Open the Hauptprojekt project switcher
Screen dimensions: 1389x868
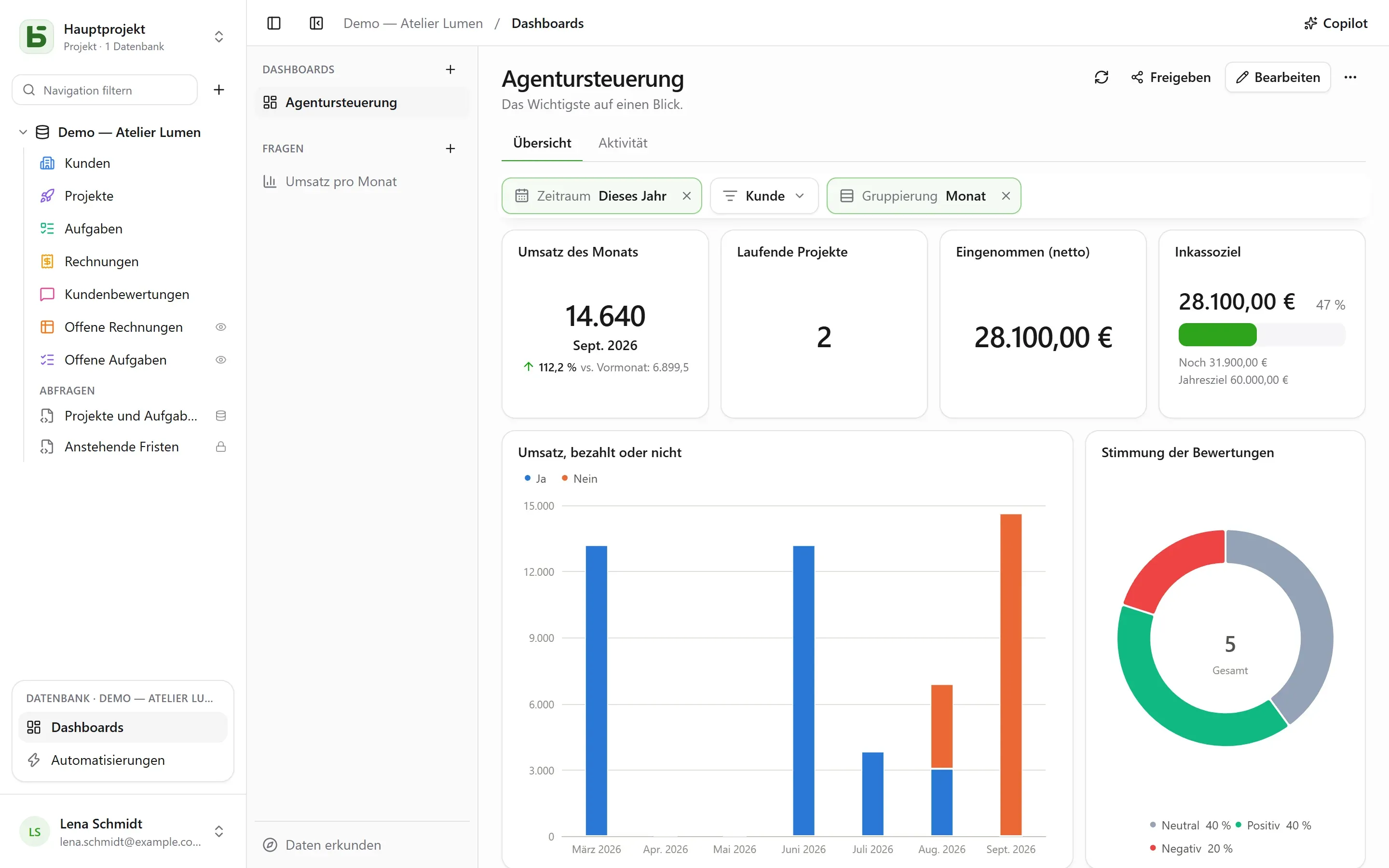(218, 37)
